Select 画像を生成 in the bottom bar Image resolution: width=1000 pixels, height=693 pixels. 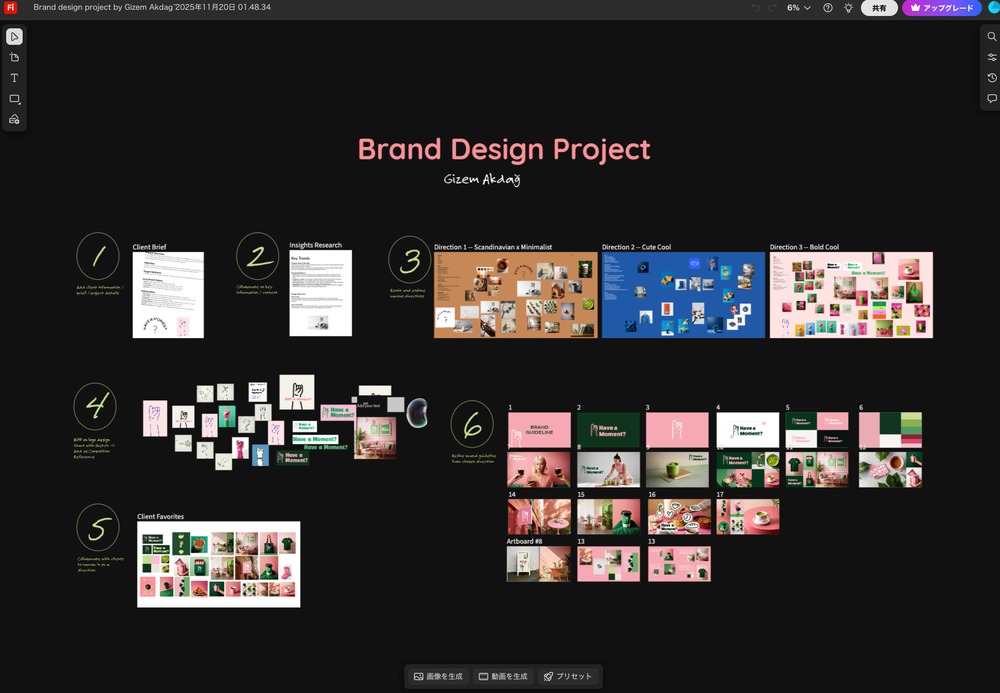pos(438,676)
